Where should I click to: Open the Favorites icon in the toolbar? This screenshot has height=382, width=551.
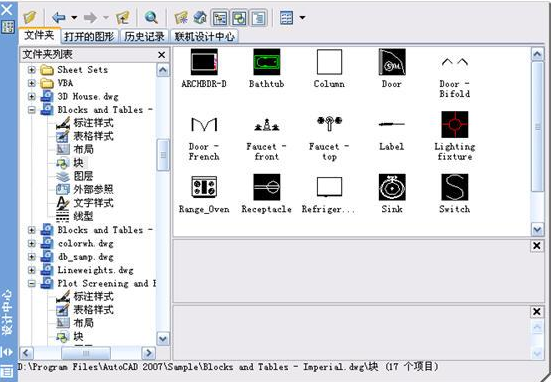181,18
